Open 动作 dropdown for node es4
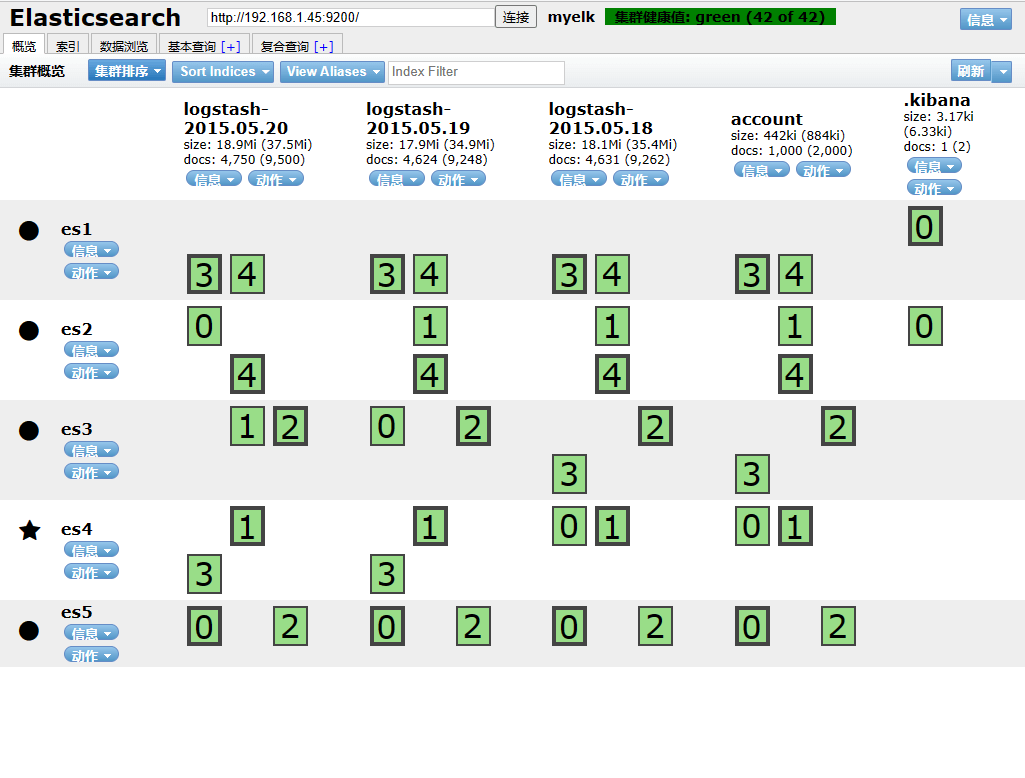Image resolution: width=1025 pixels, height=778 pixels. point(92,572)
